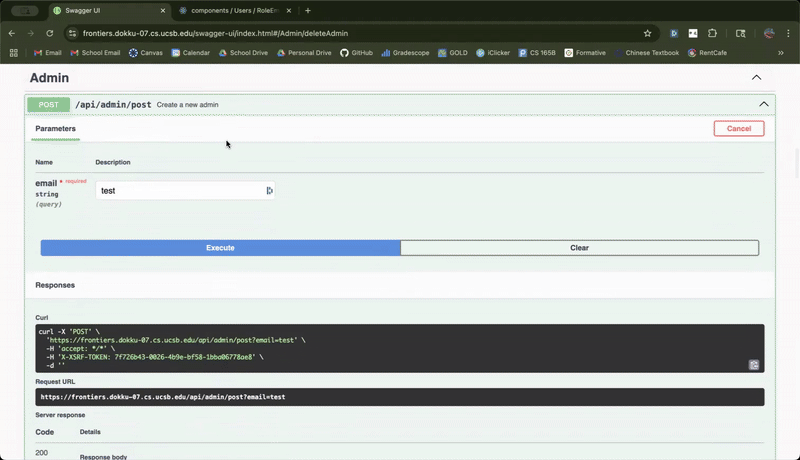The height and width of the screenshot is (460, 800).
Task: Click the tab search button at top left
Action: click(x=25, y=10)
